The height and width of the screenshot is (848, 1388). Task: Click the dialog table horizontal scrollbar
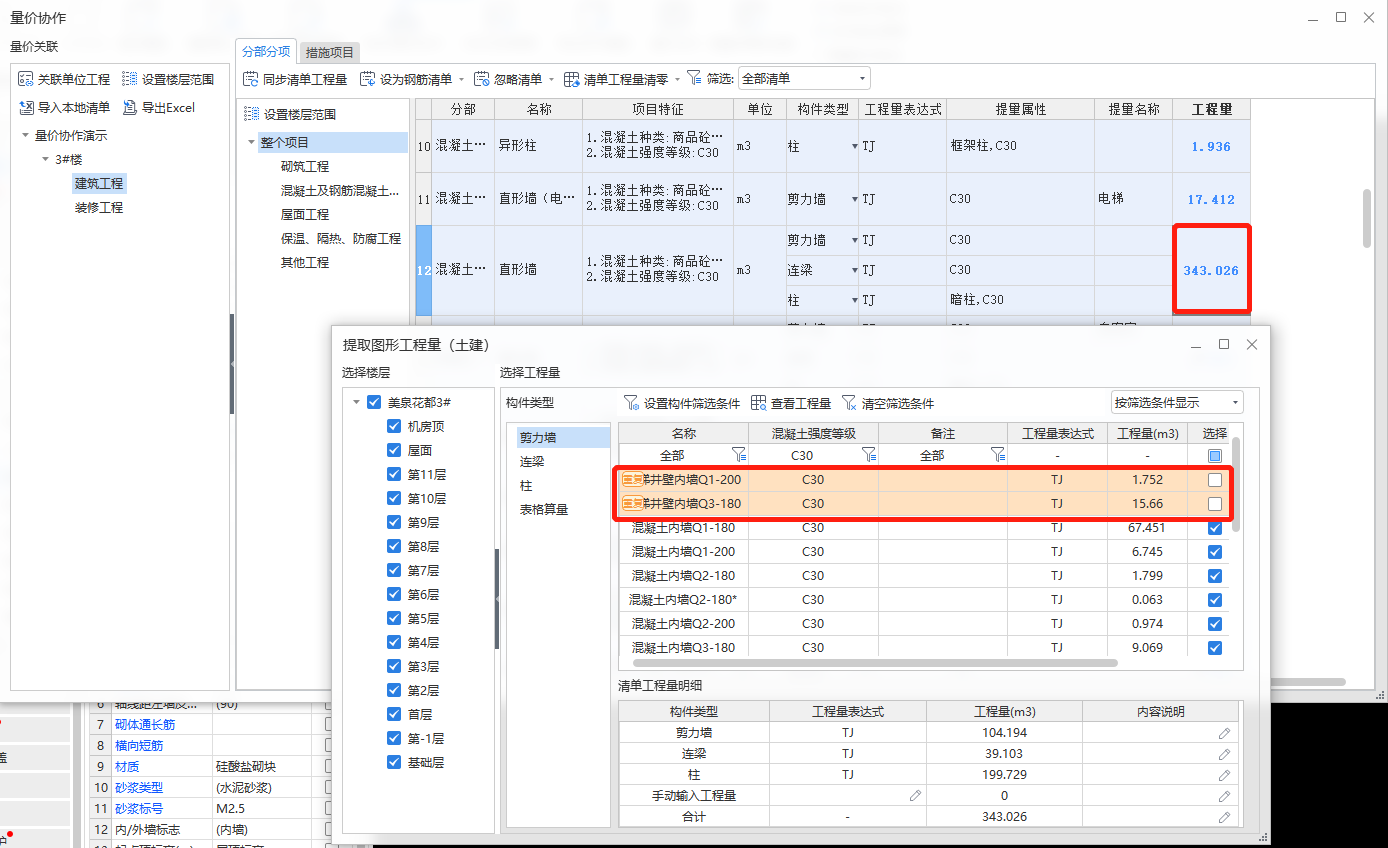tap(875, 662)
